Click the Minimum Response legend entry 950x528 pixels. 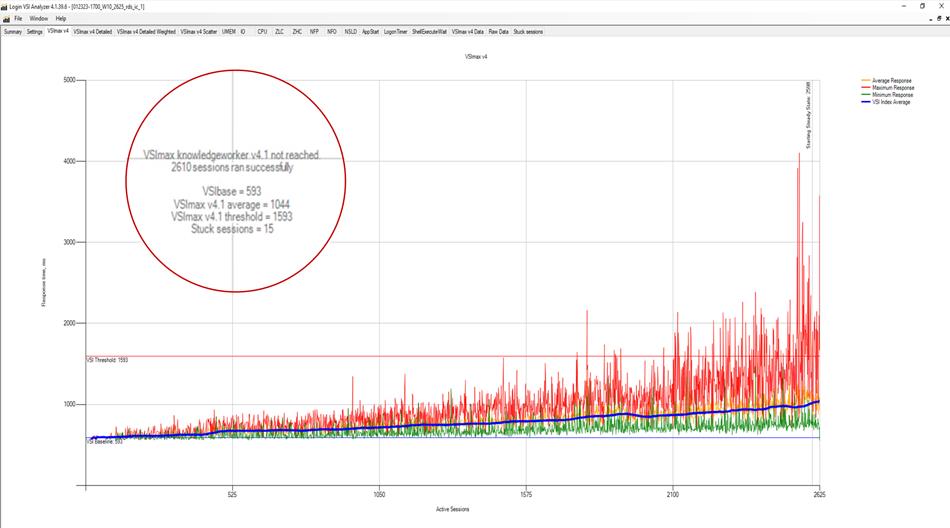[887, 95]
